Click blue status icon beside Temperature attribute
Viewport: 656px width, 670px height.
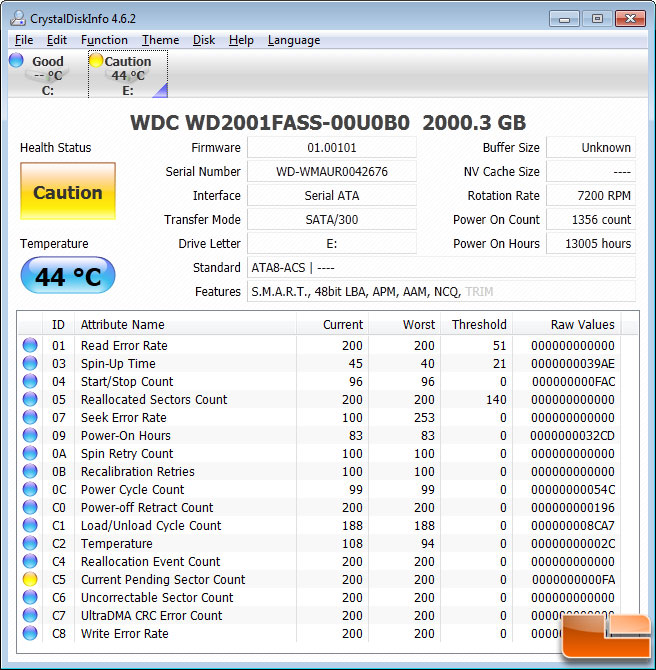pyautogui.click(x=30, y=544)
